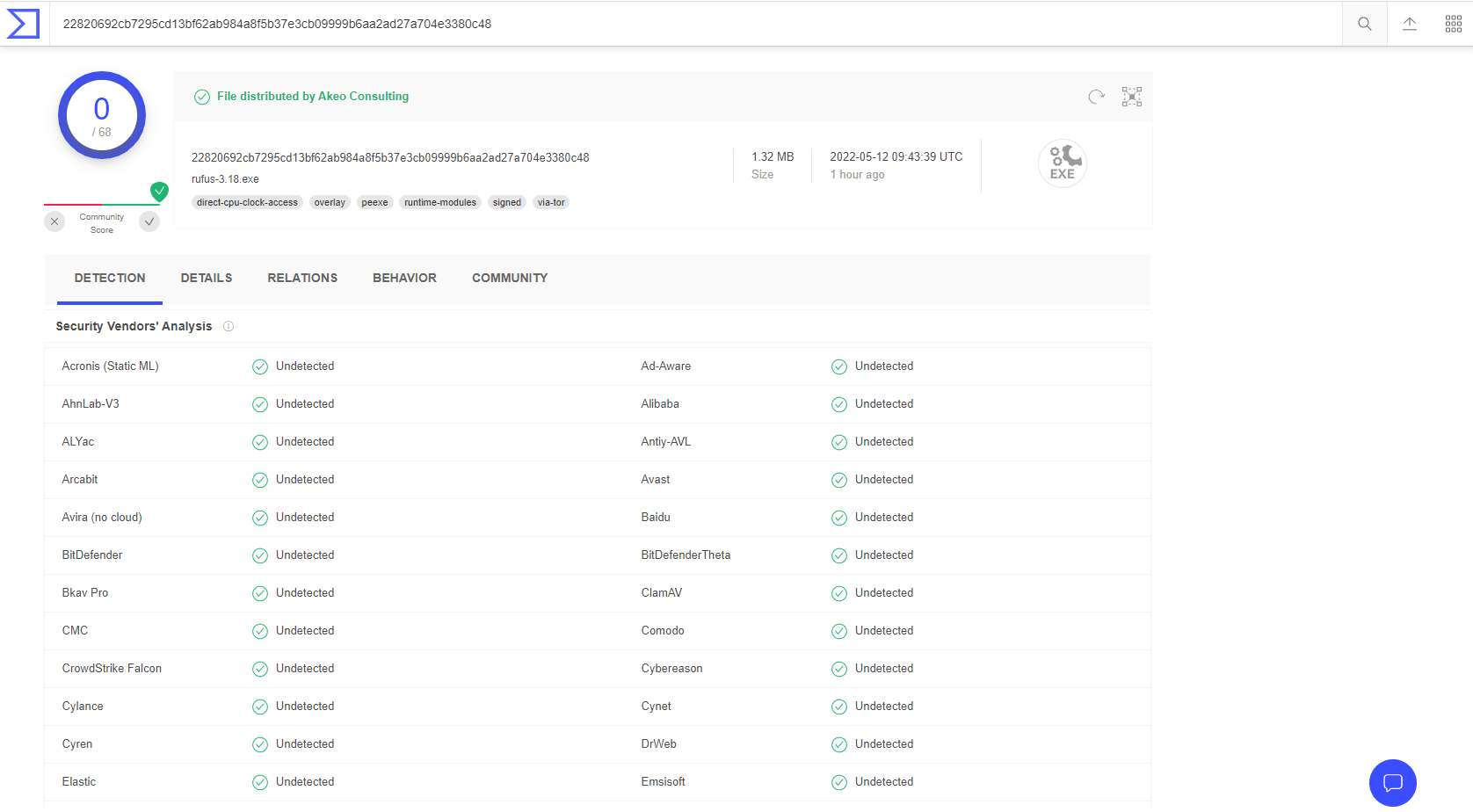Open the VirusTotal home logo
1473x812 pixels.
(x=23, y=24)
